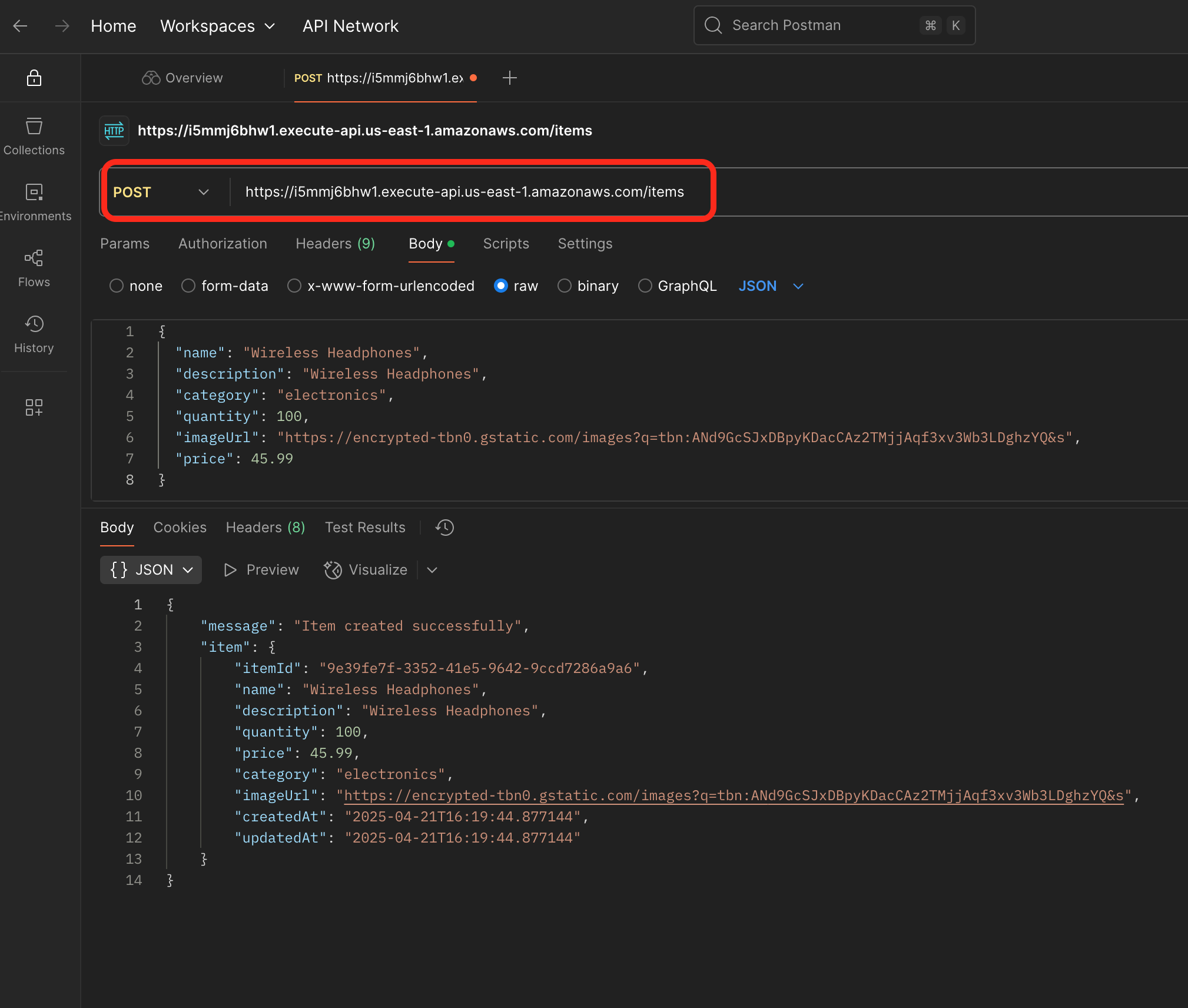The height and width of the screenshot is (1008, 1188).
Task: Open response history clock icon
Action: (x=444, y=528)
